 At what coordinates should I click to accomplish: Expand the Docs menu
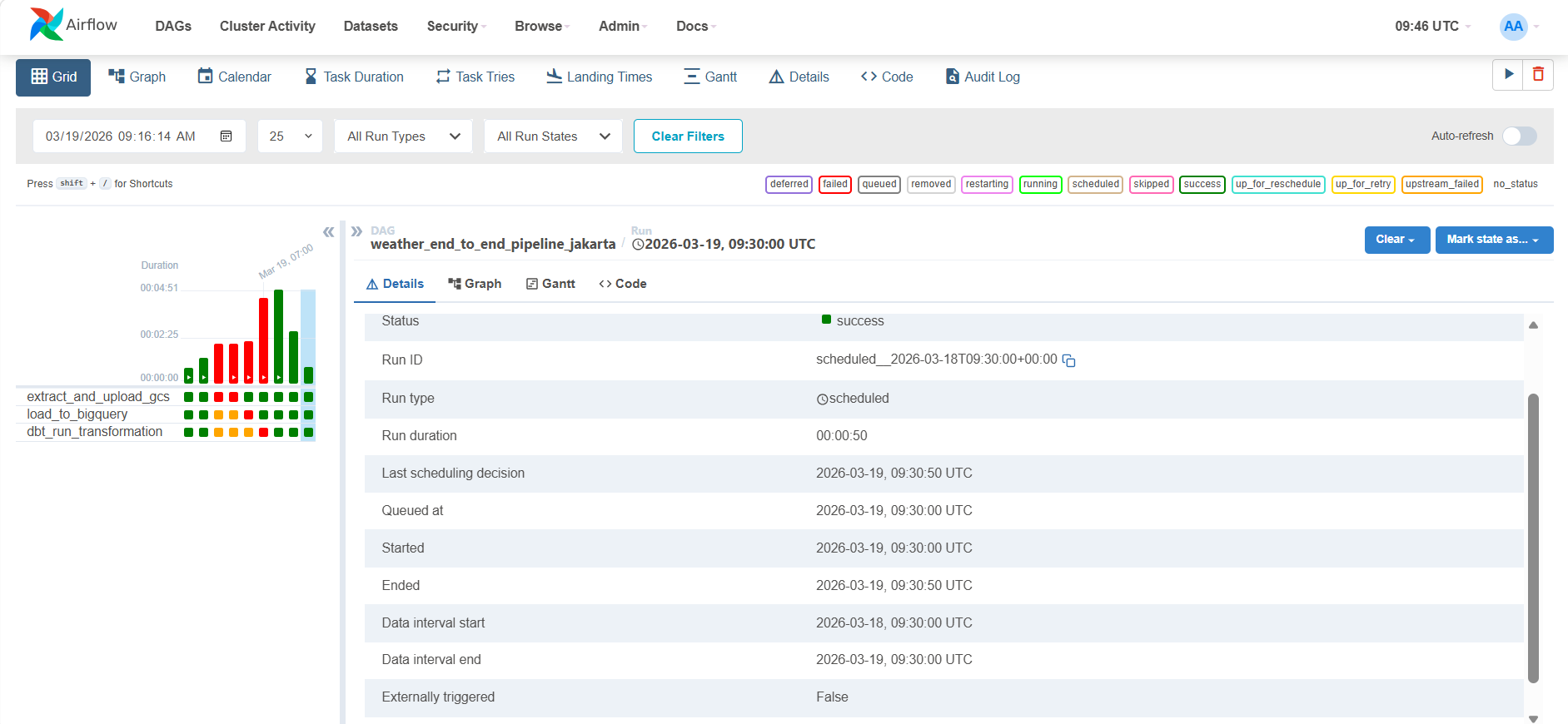(696, 26)
